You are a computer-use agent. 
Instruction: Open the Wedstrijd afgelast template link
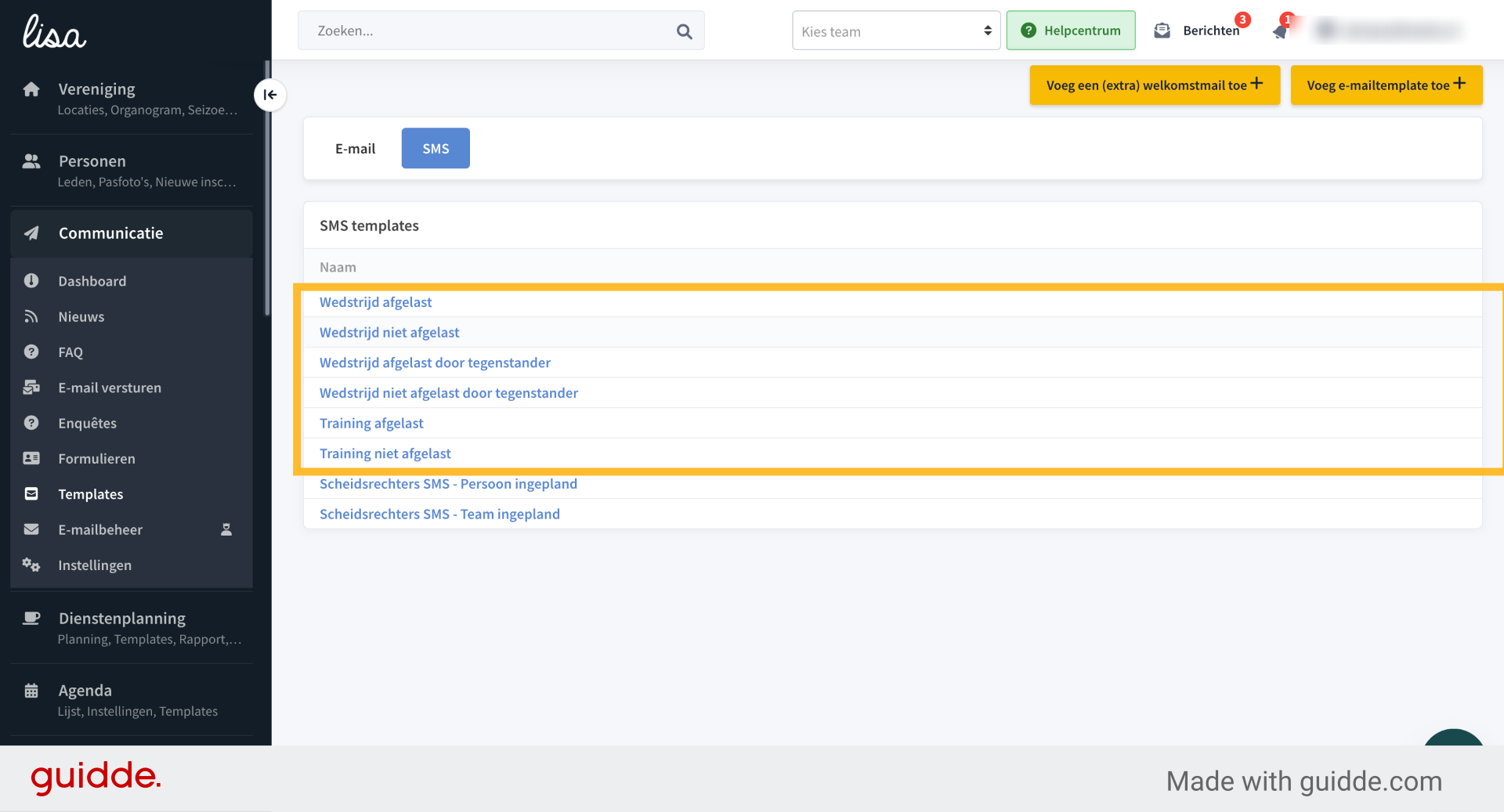click(375, 302)
